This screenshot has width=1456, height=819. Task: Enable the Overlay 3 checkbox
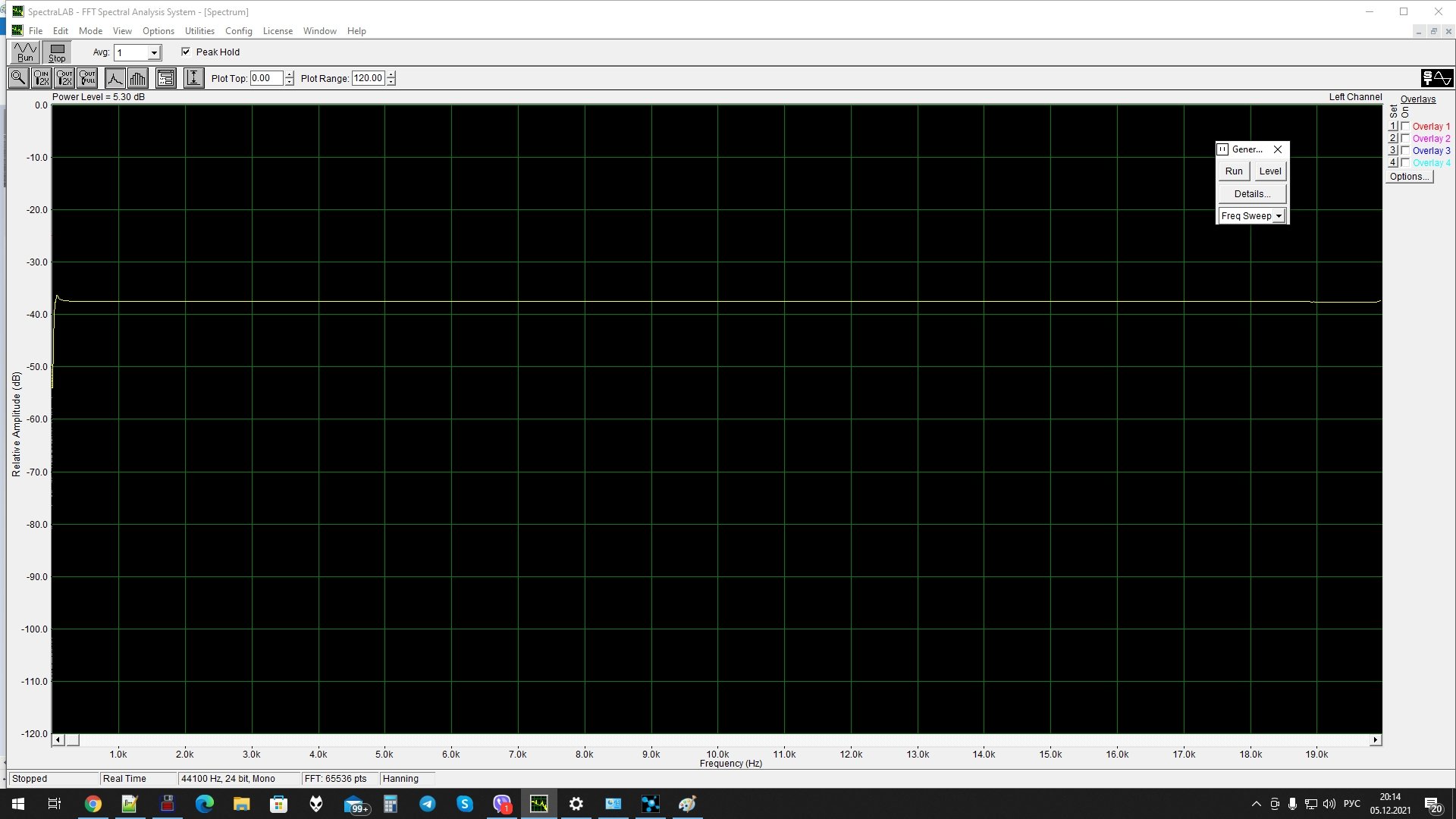(x=1405, y=151)
